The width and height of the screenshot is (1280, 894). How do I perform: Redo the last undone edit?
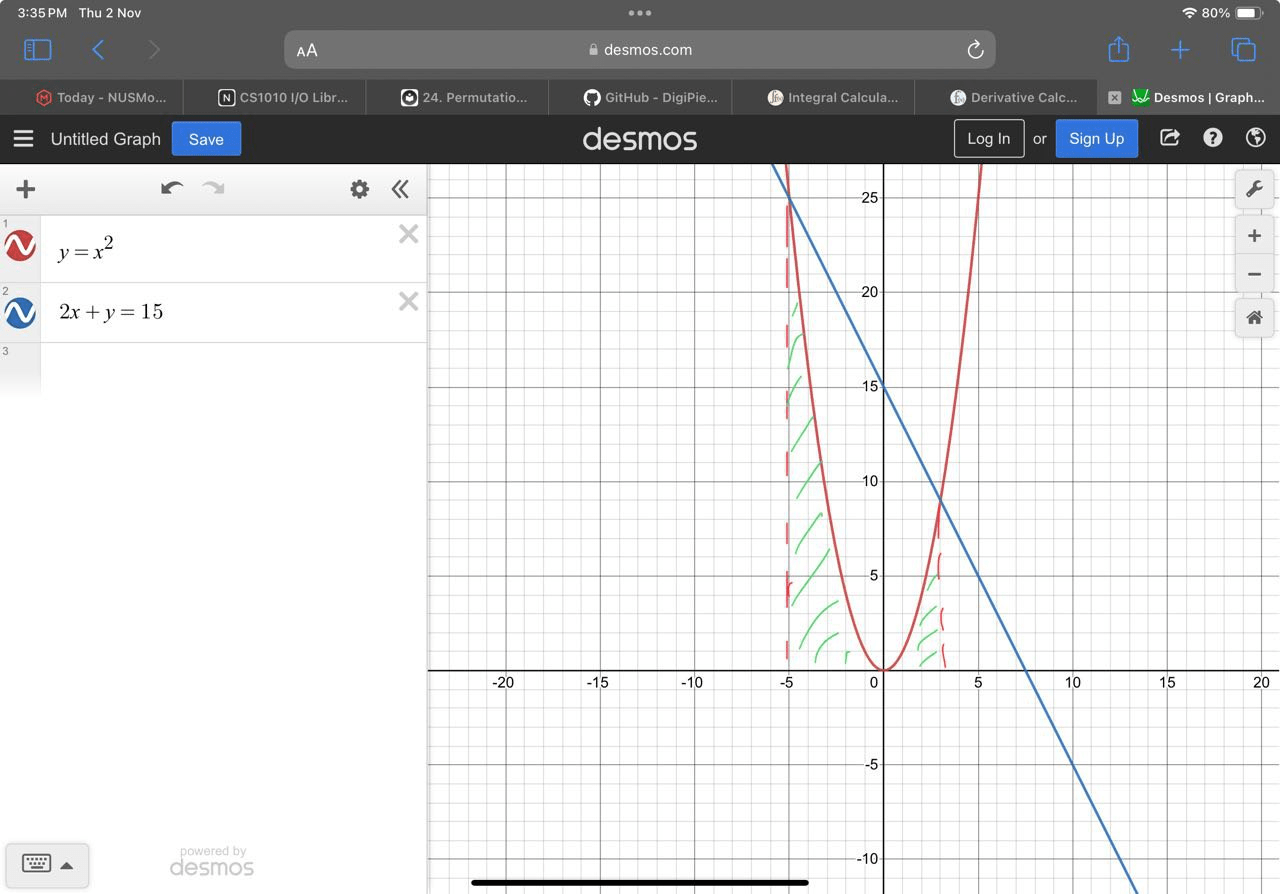point(213,188)
